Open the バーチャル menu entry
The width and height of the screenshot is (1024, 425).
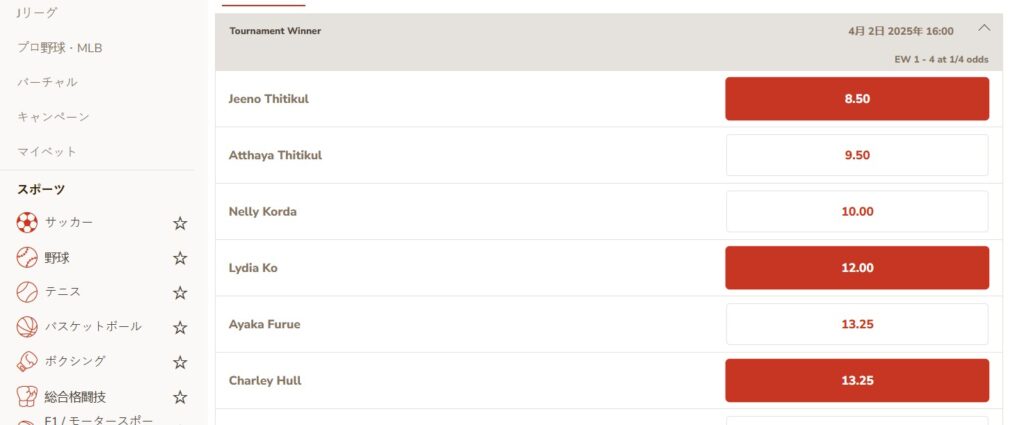coord(47,82)
